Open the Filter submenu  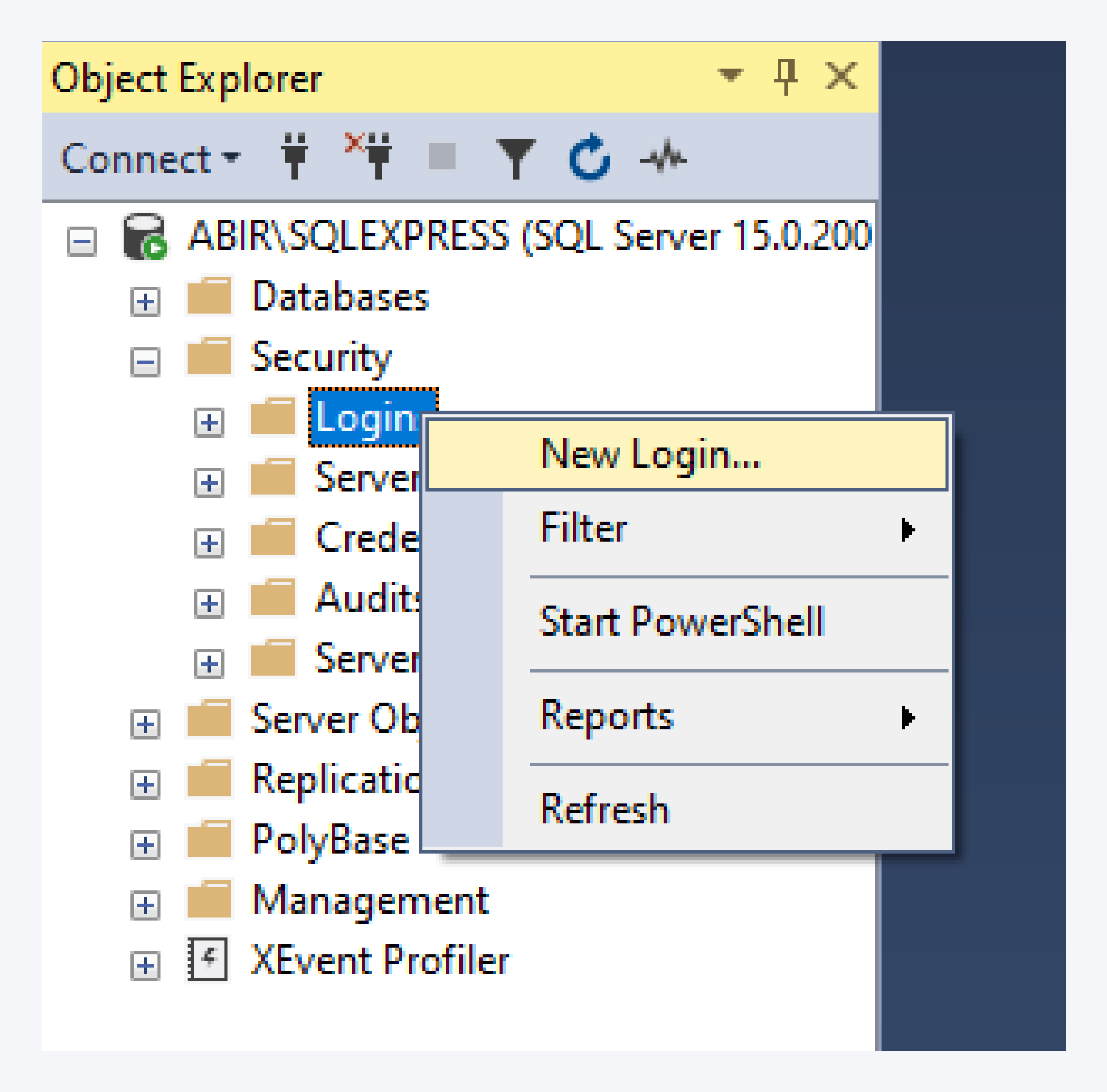point(584,528)
